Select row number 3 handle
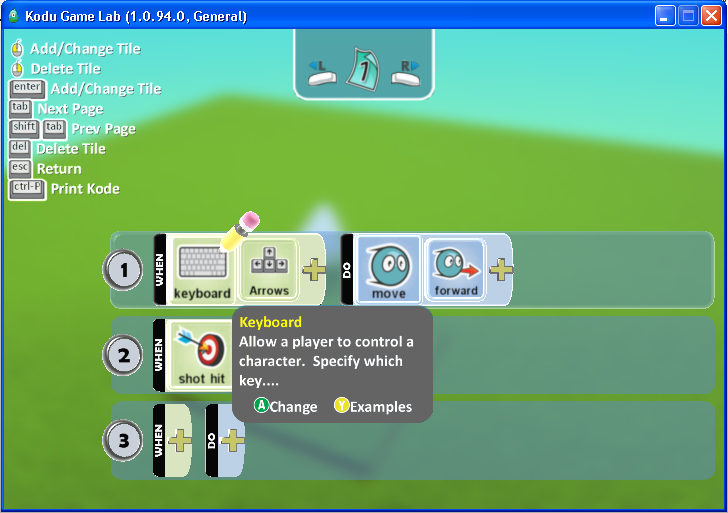Screen dimensions: 728x513 tap(124, 440)
